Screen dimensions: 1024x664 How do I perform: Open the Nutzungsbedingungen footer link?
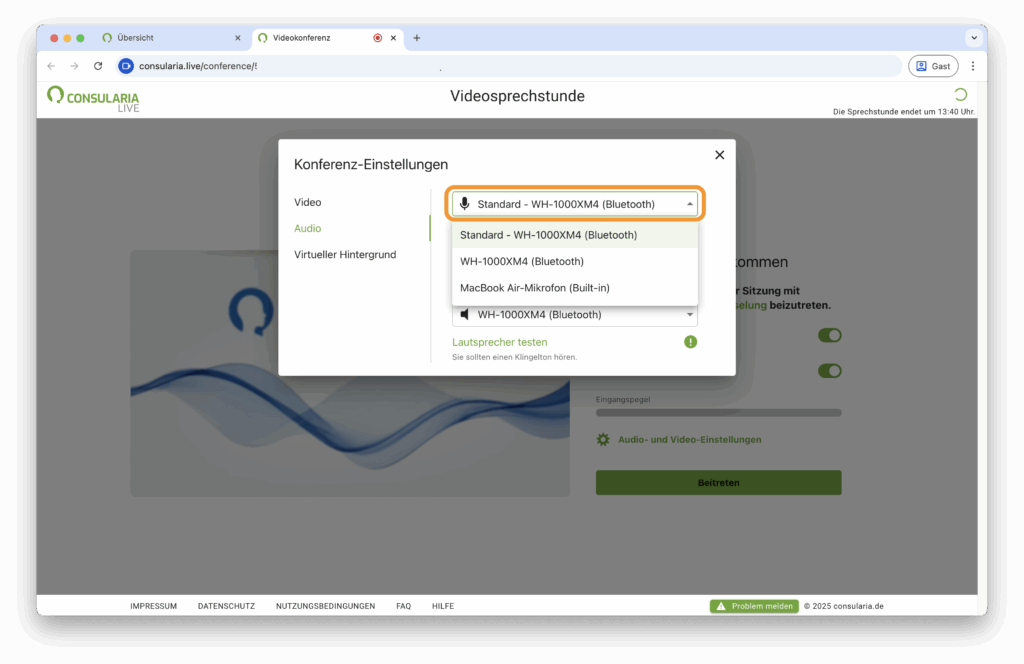[325, 606]
